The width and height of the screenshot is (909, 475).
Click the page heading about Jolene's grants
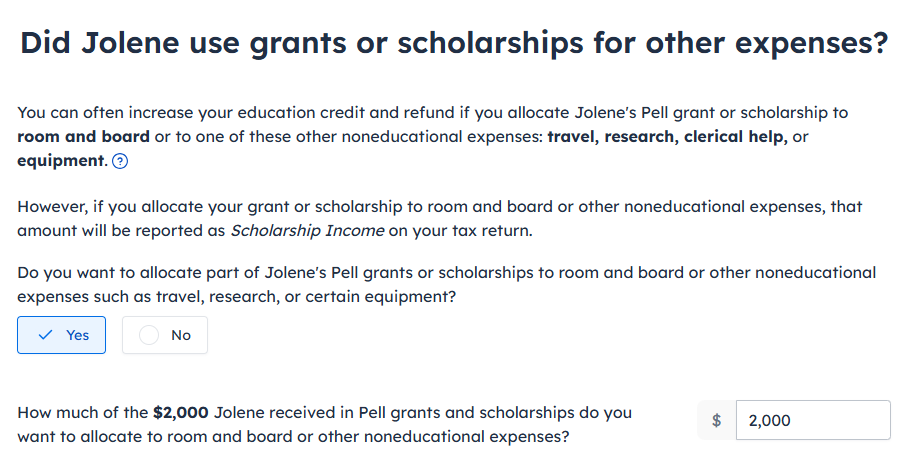pos(454,43)
